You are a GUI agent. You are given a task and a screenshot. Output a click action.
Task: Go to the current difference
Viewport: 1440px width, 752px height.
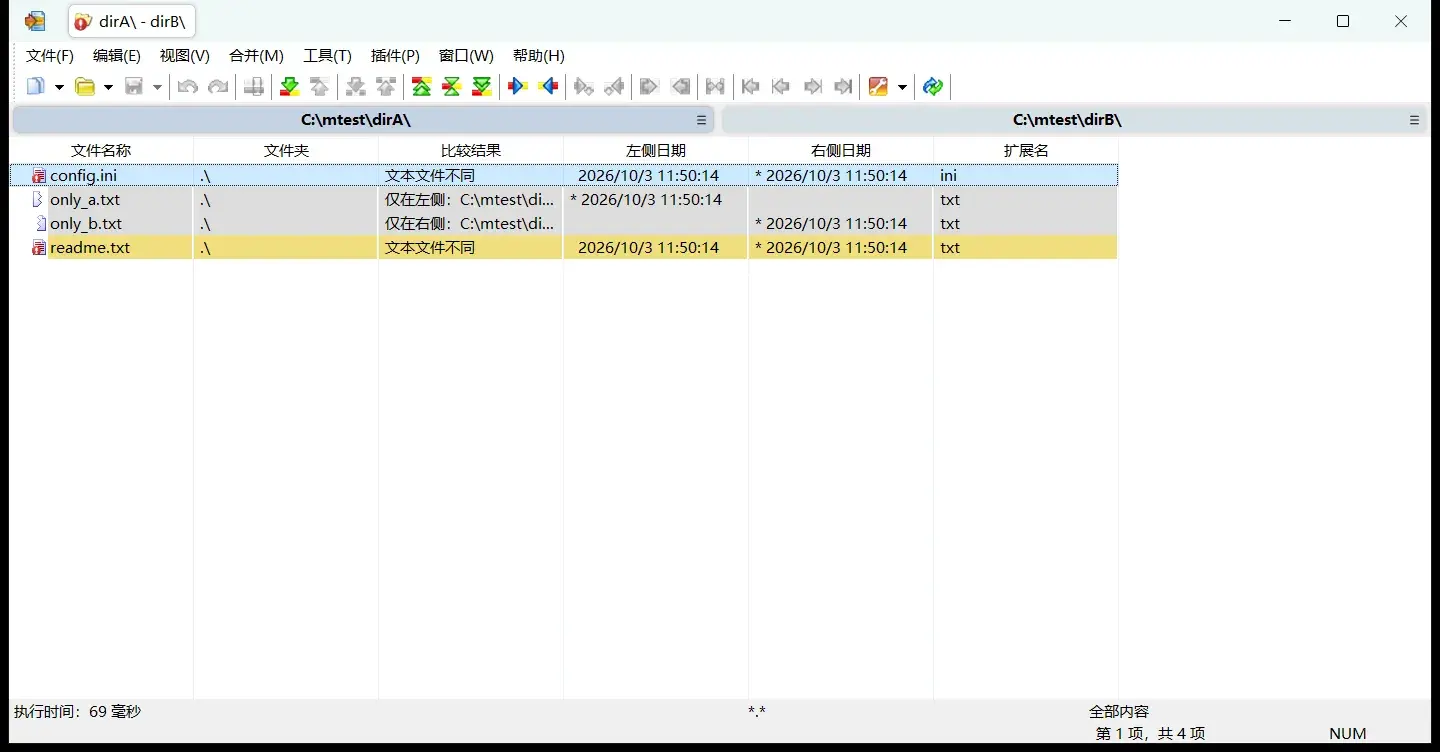tap(452, 87)
